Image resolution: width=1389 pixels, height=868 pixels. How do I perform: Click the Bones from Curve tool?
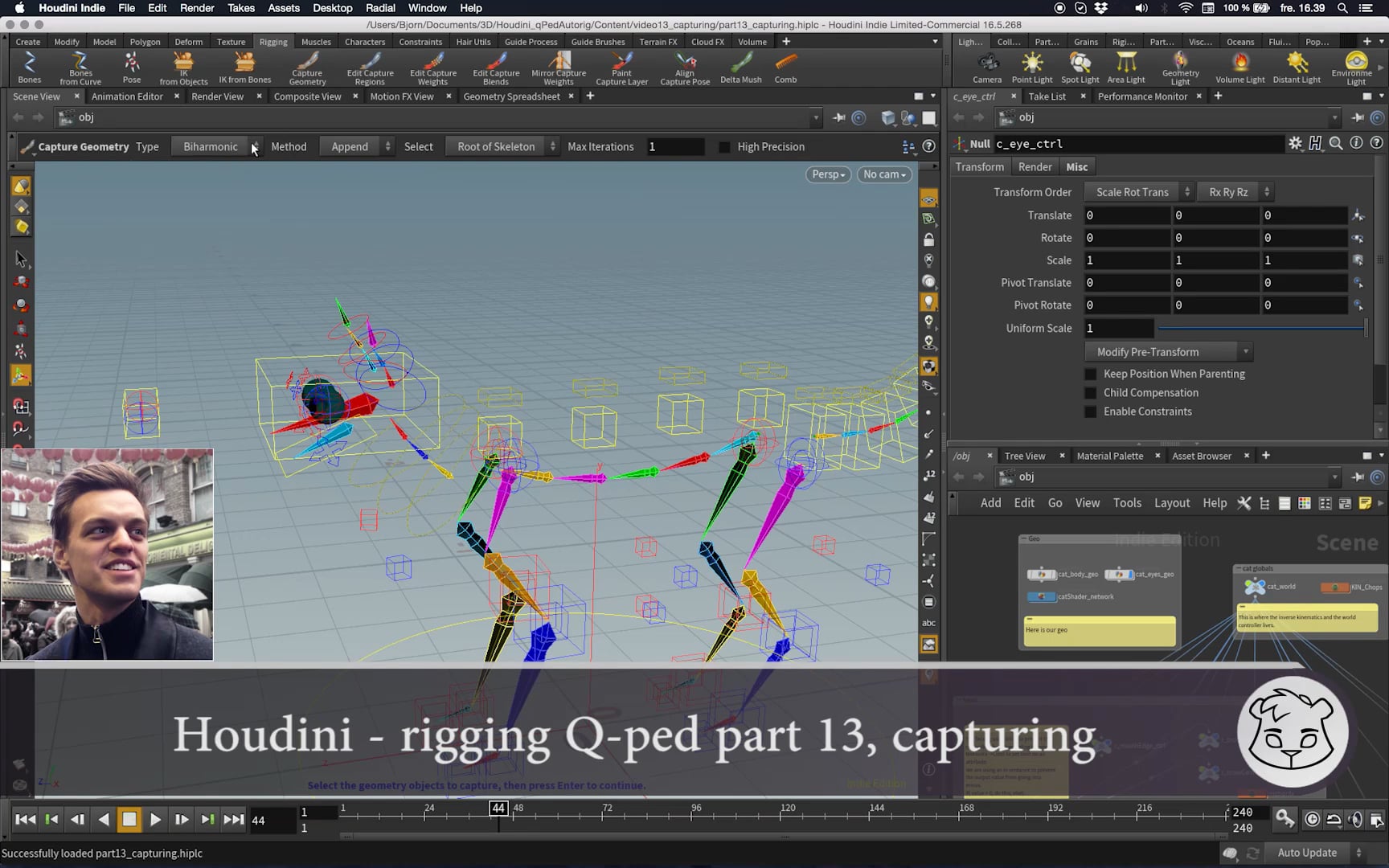pos(80,68)
